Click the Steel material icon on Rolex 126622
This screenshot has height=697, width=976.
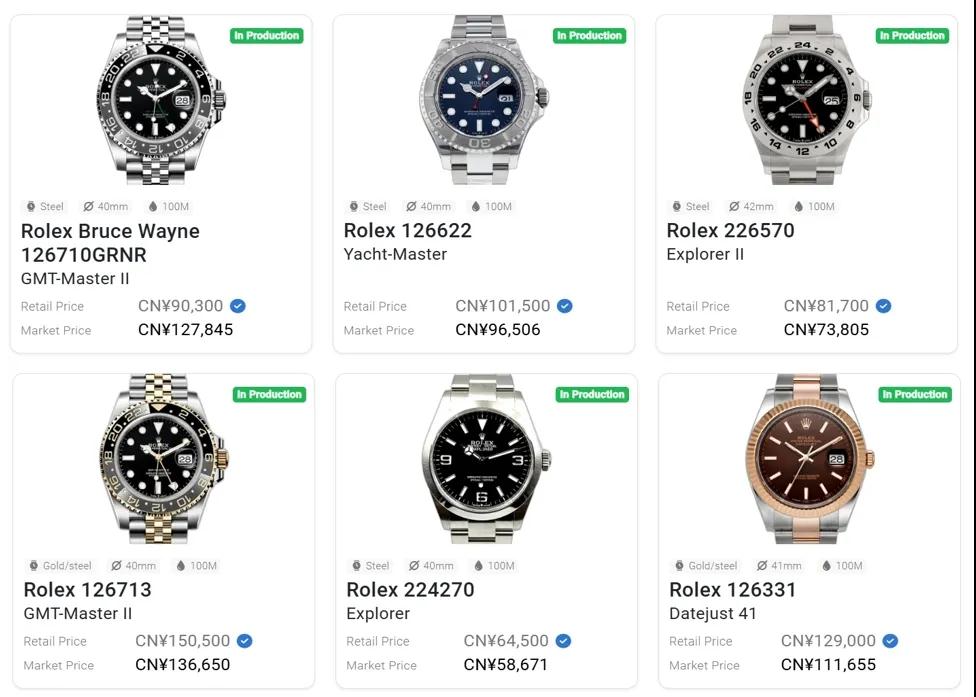354,207
